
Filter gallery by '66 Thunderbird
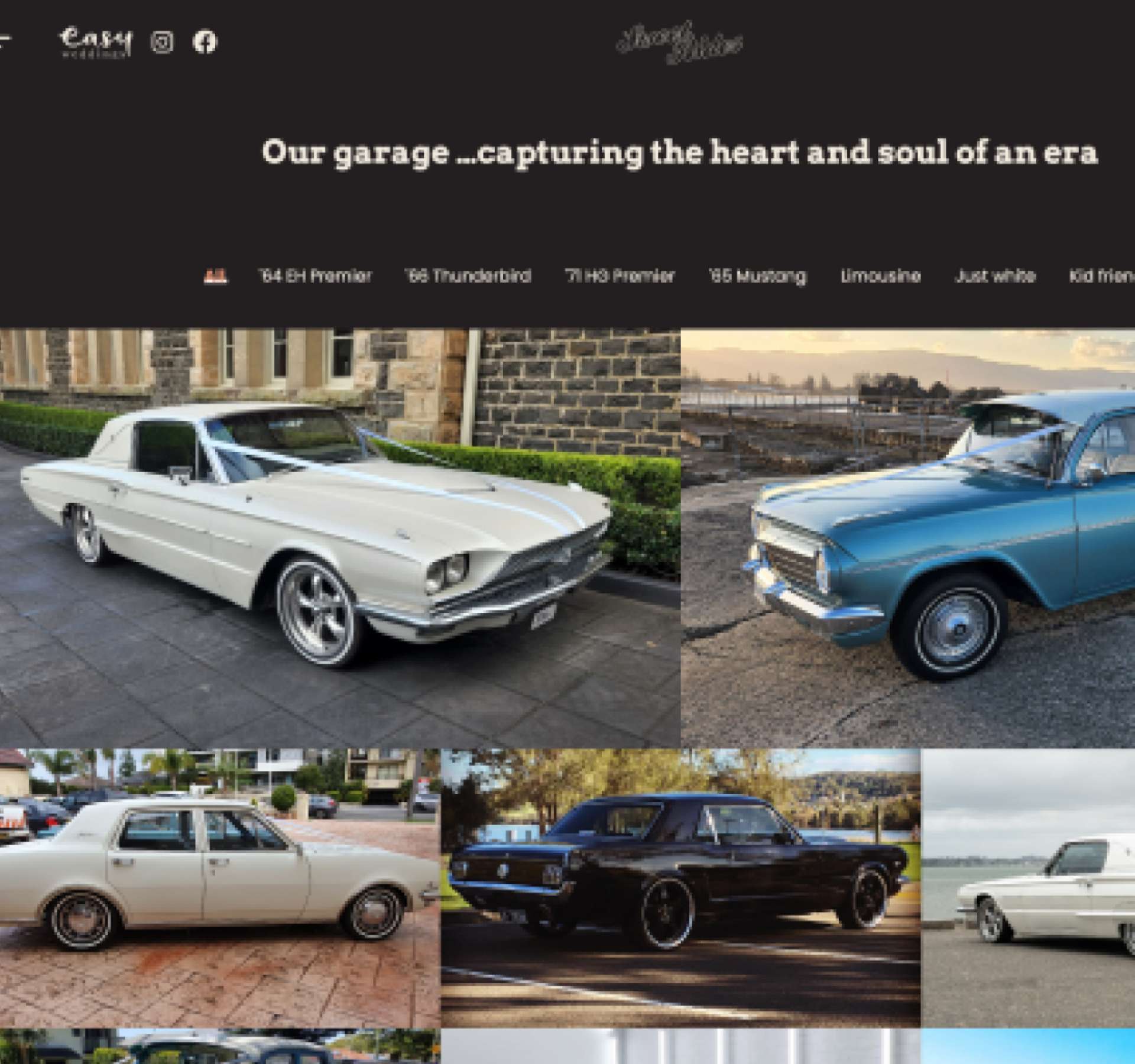coord(468,276)
